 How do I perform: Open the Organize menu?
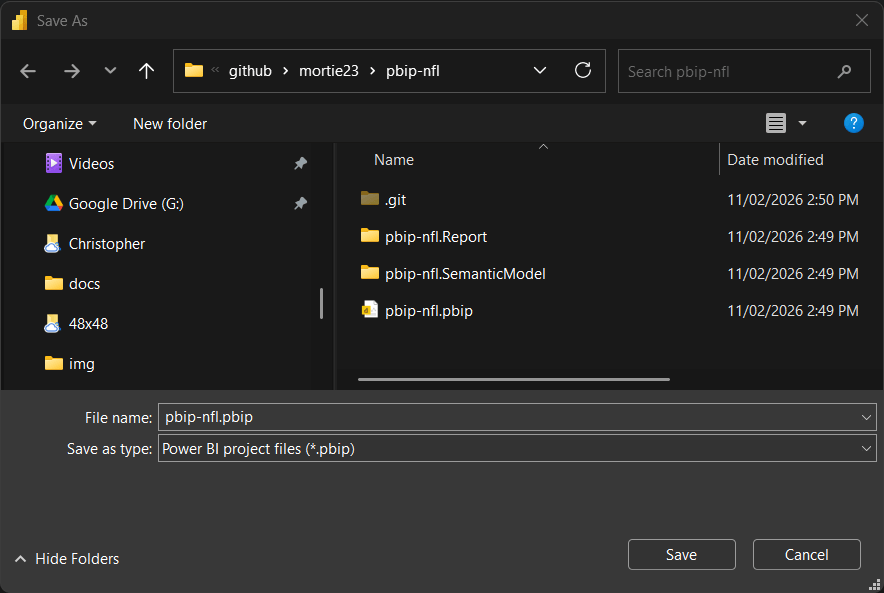point(60,124)
